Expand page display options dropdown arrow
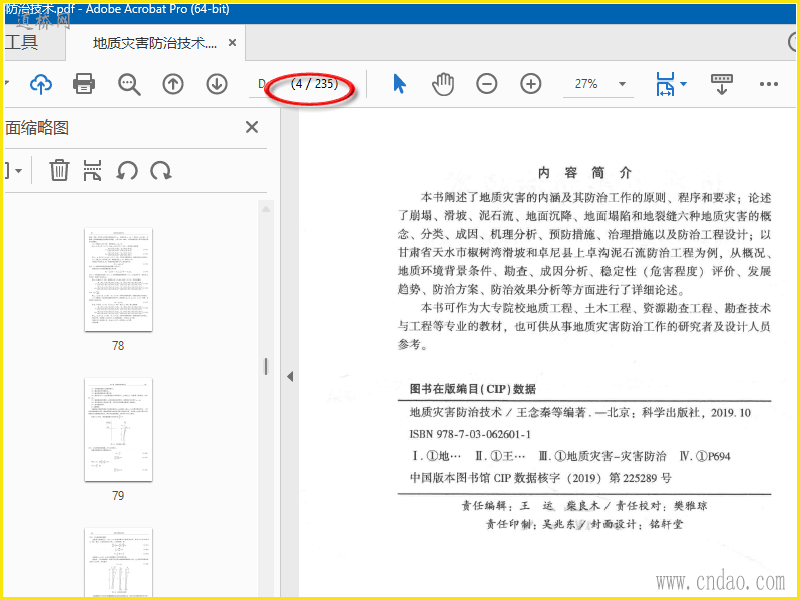800x600 pixels. pyautogui.click(x=684, y=84)
